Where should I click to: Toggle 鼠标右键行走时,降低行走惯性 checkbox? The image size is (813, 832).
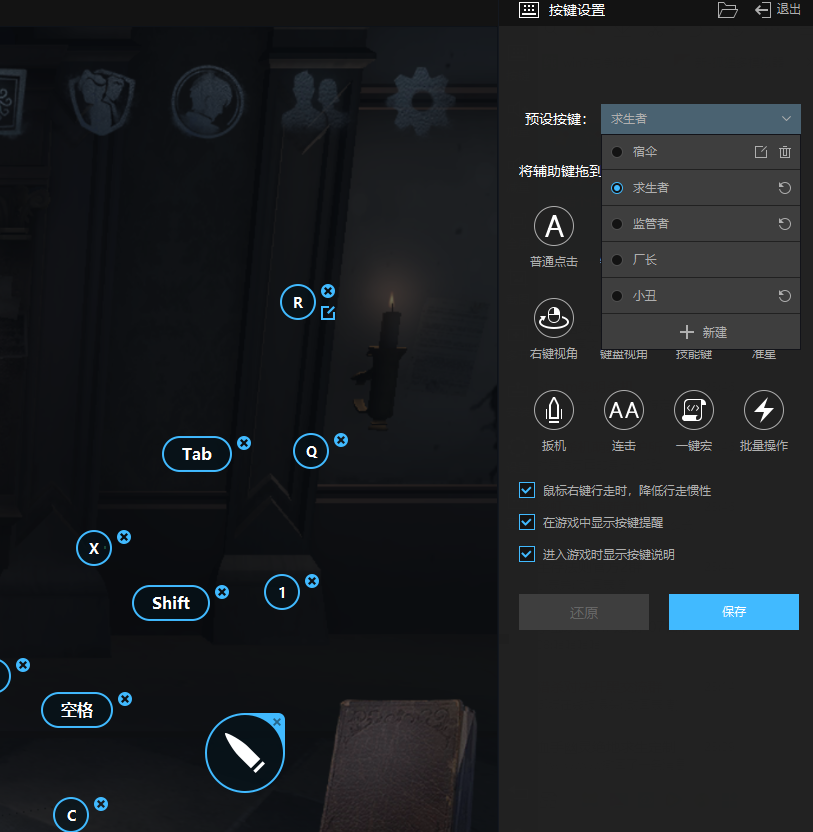[527, 490]
